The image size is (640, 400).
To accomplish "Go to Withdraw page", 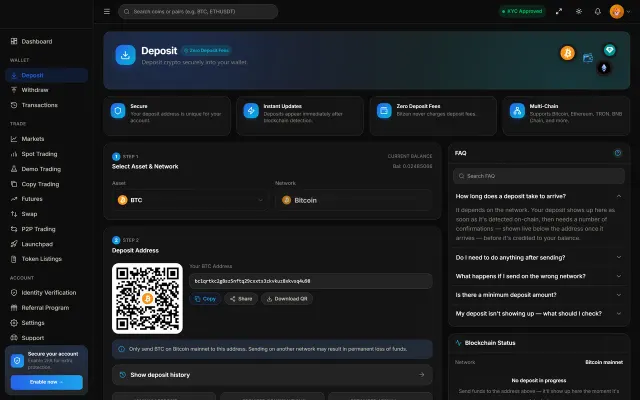I will point(47,90).
